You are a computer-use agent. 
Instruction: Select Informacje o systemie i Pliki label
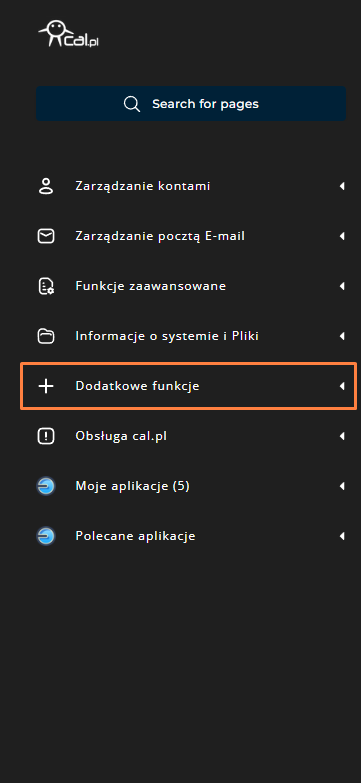(x=167, y=336)
